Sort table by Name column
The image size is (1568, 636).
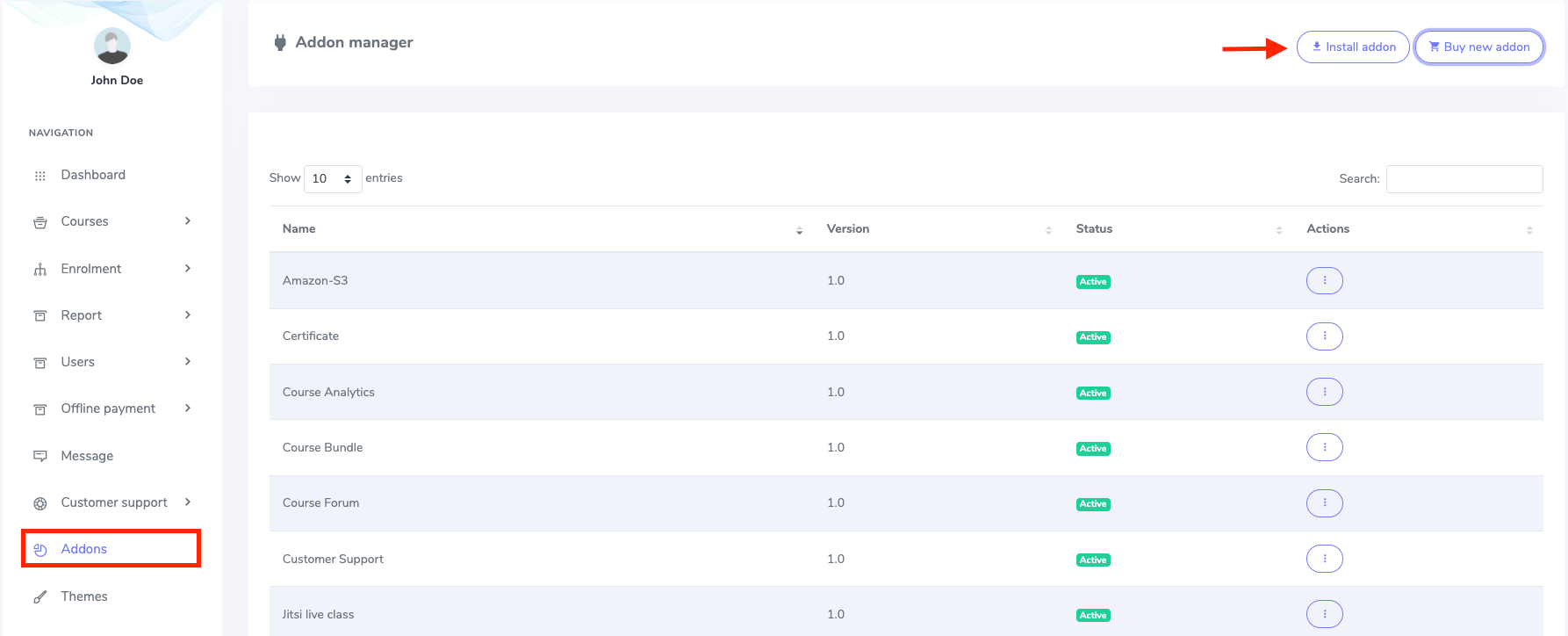299,229
